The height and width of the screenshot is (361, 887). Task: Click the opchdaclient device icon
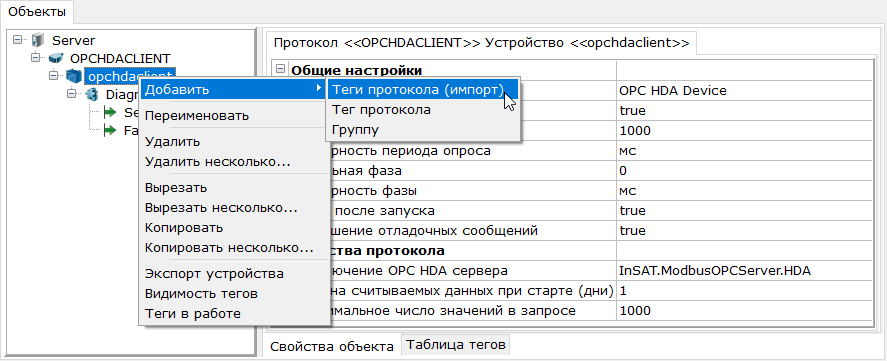[x=74, y=75]
